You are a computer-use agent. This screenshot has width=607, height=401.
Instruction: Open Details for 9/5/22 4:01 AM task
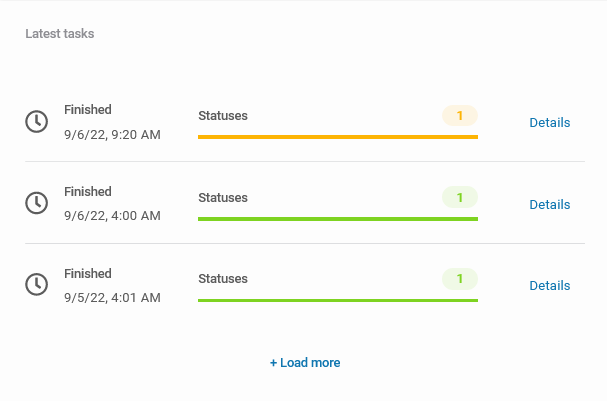click(x=549, y=286)
